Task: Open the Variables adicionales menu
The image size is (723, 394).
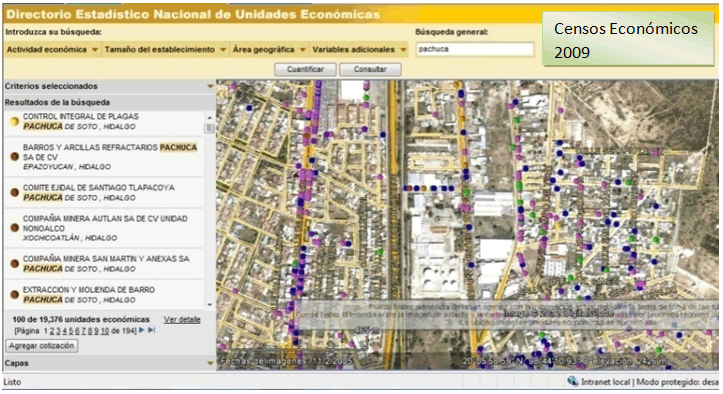Action: click(x=359, y=50)
